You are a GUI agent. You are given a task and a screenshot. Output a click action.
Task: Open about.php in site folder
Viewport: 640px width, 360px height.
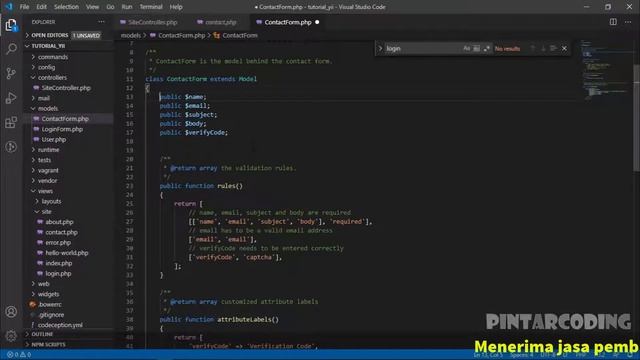pyautogui.click(x=59, y=222)
